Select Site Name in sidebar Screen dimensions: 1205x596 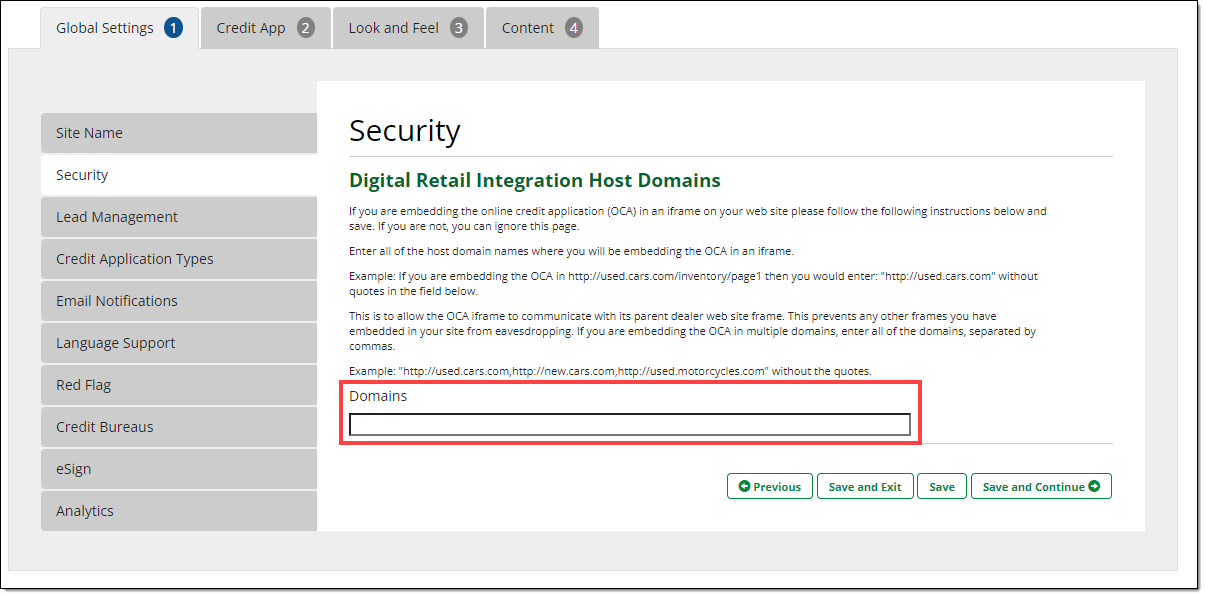pyautogui.click(x=178, y=133)
